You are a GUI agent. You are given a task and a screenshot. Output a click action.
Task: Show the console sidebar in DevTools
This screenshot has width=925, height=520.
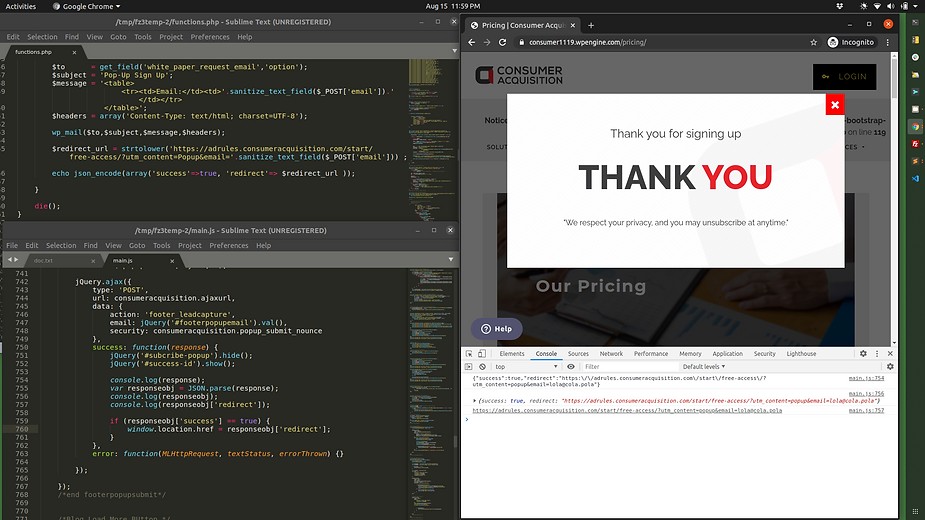(469, 367)
